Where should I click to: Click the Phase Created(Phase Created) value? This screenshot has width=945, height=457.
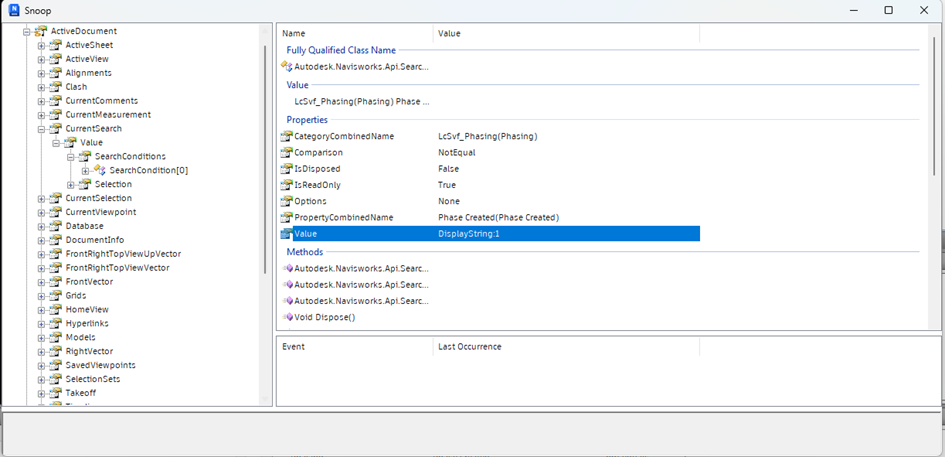(x=498, y=217)
